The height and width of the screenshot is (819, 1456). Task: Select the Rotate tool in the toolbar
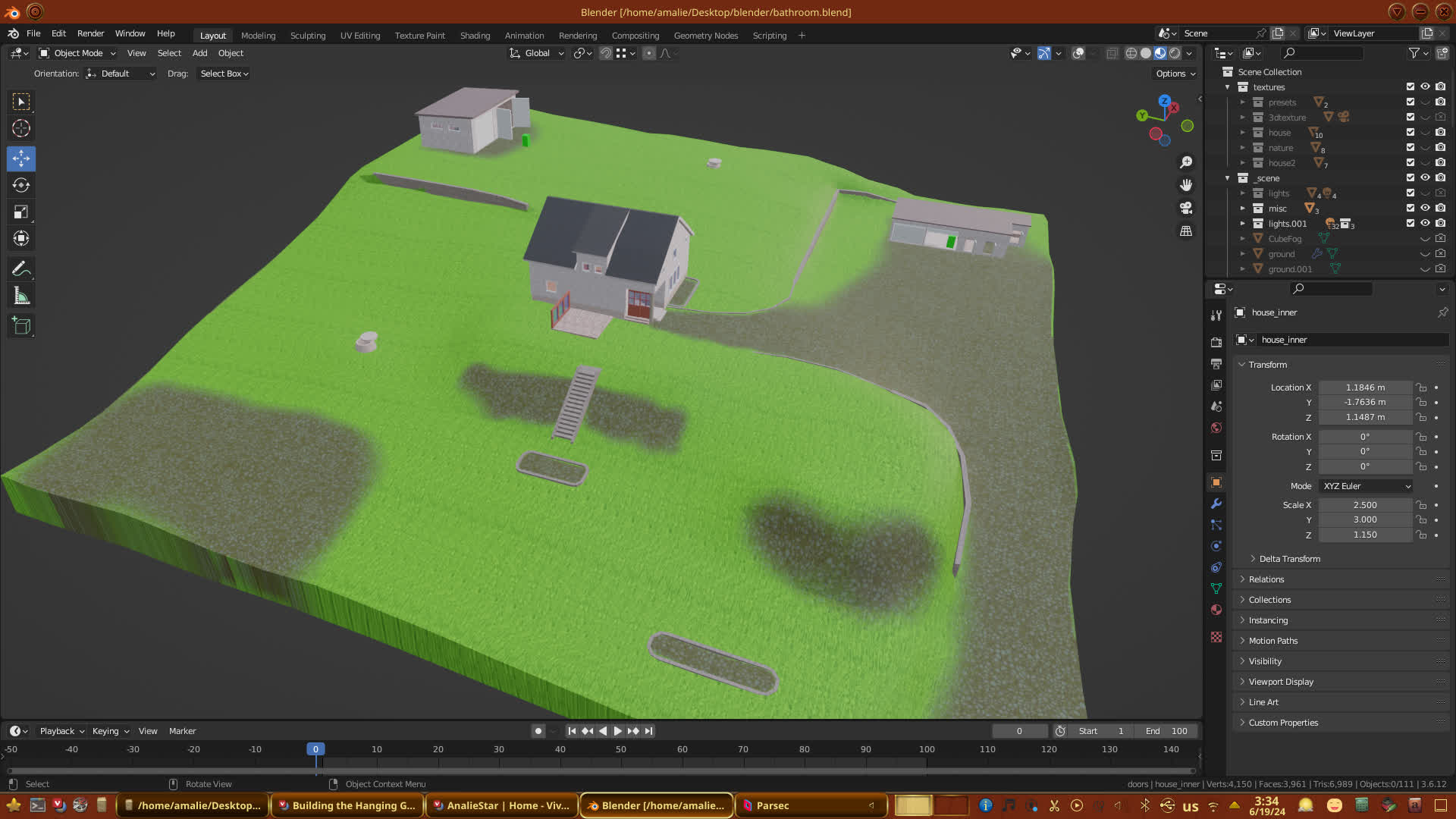pos(21,186)
